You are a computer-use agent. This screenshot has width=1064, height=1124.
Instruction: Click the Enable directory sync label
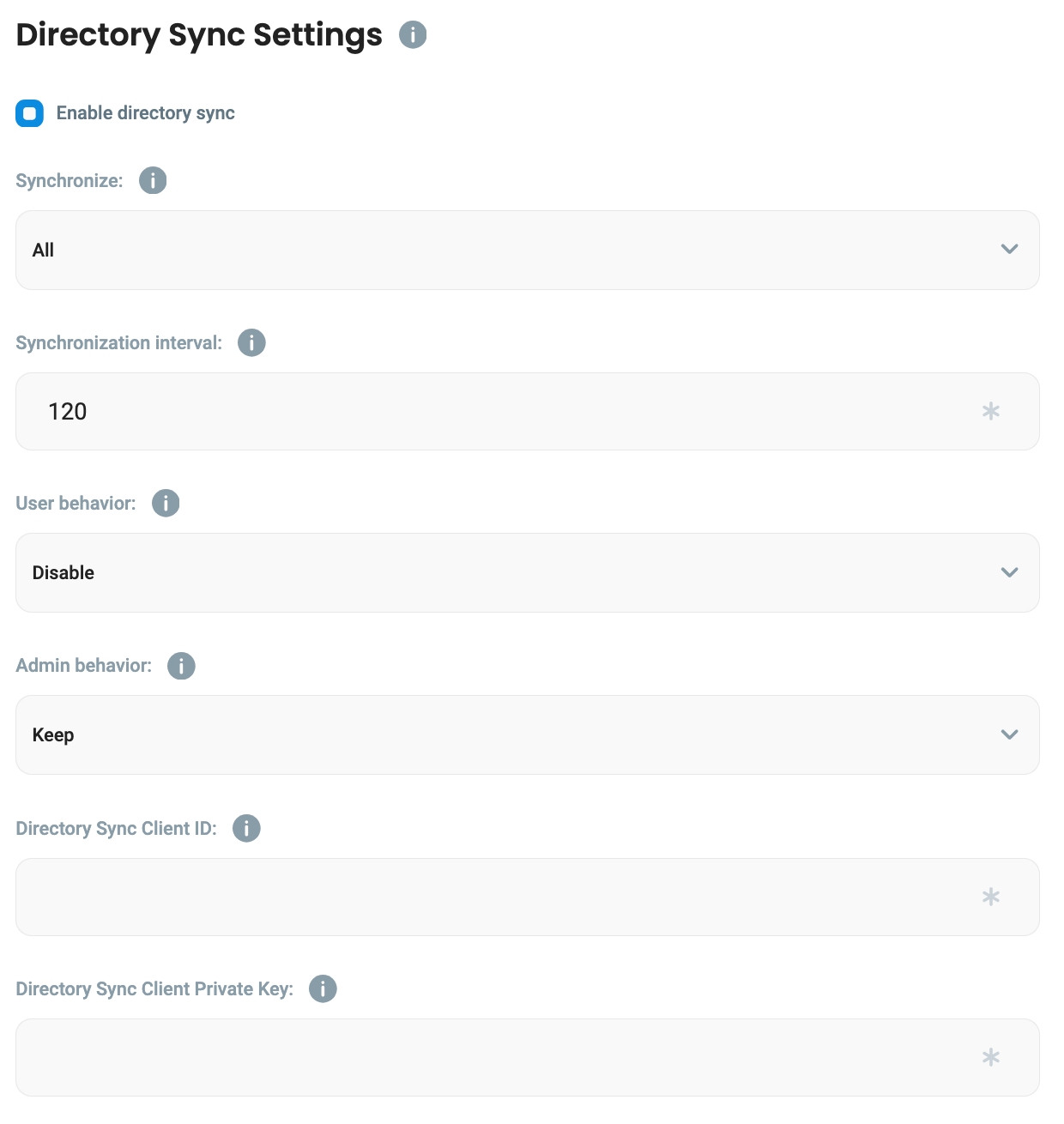pyautogui.click(x=145, y=113)
